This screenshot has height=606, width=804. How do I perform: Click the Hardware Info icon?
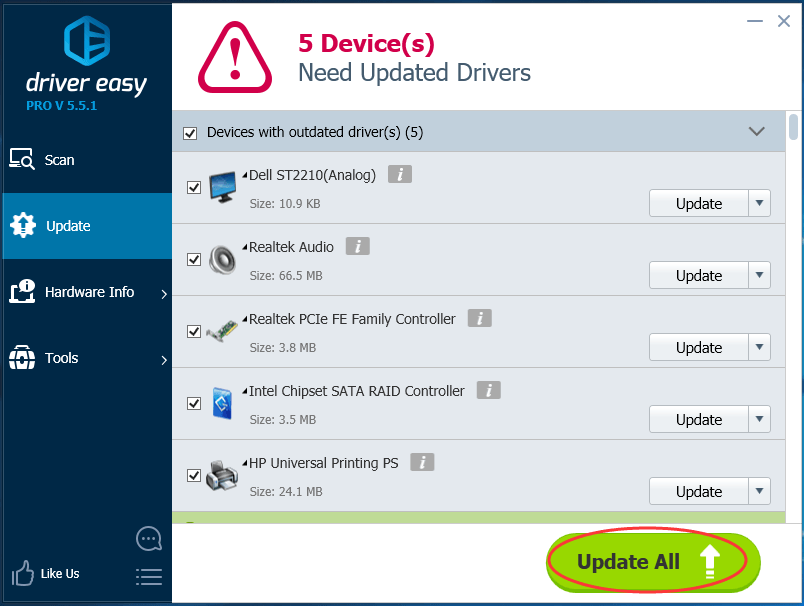click(x=22, y=291)
